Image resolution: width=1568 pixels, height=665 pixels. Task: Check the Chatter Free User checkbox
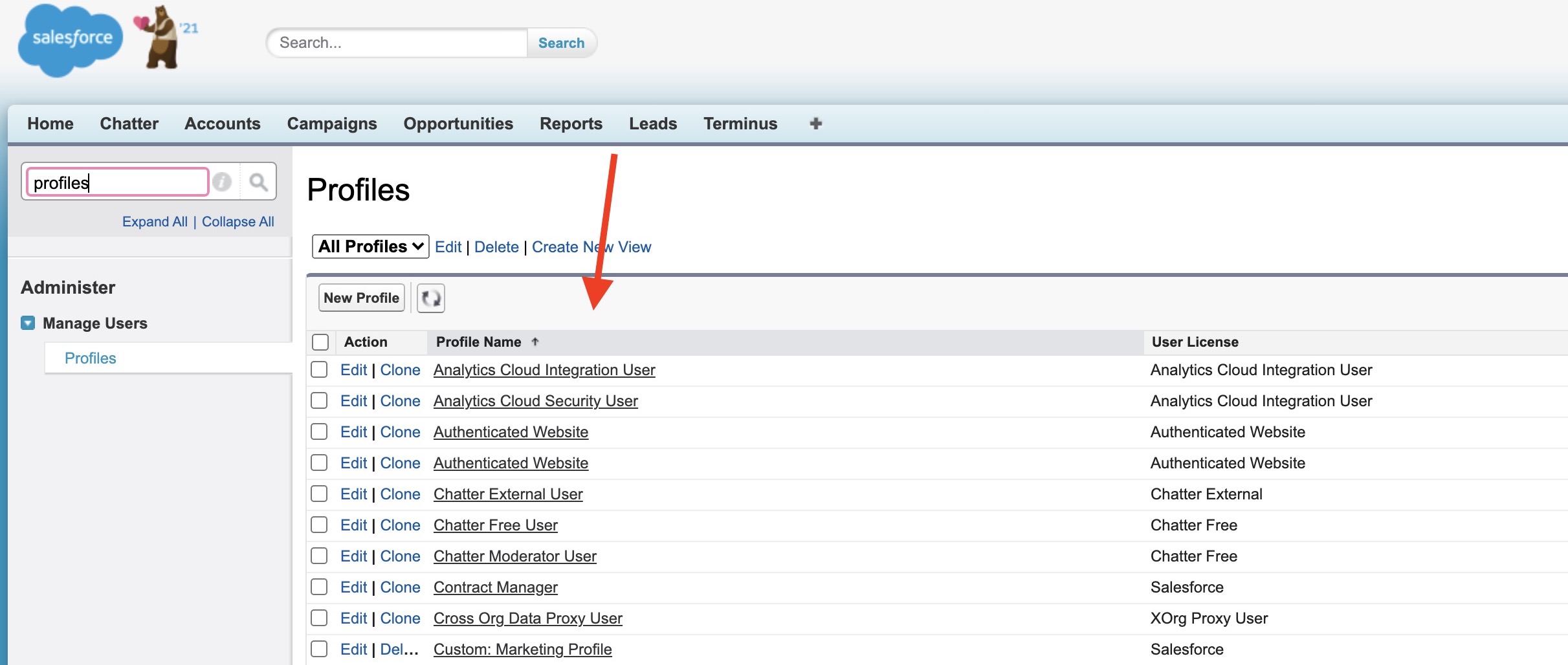[x=319, y=525]
